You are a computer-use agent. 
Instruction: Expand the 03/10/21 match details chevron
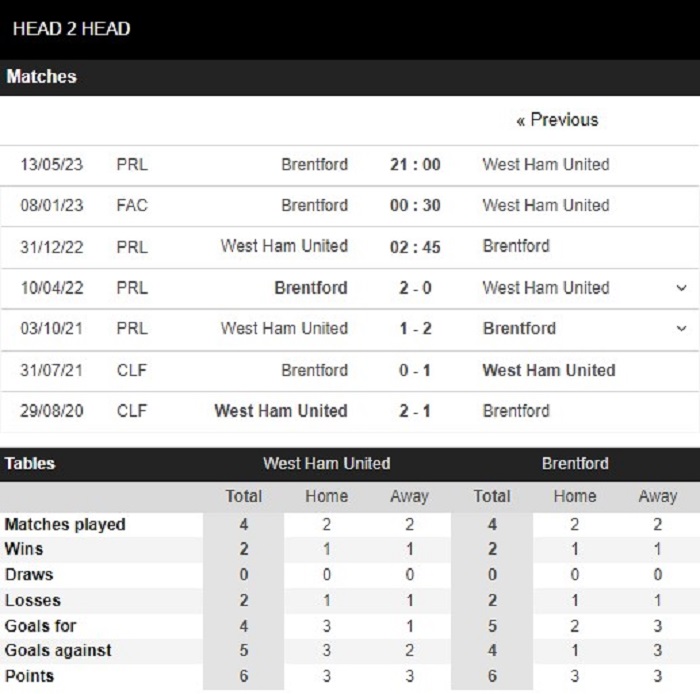(682, 329)
